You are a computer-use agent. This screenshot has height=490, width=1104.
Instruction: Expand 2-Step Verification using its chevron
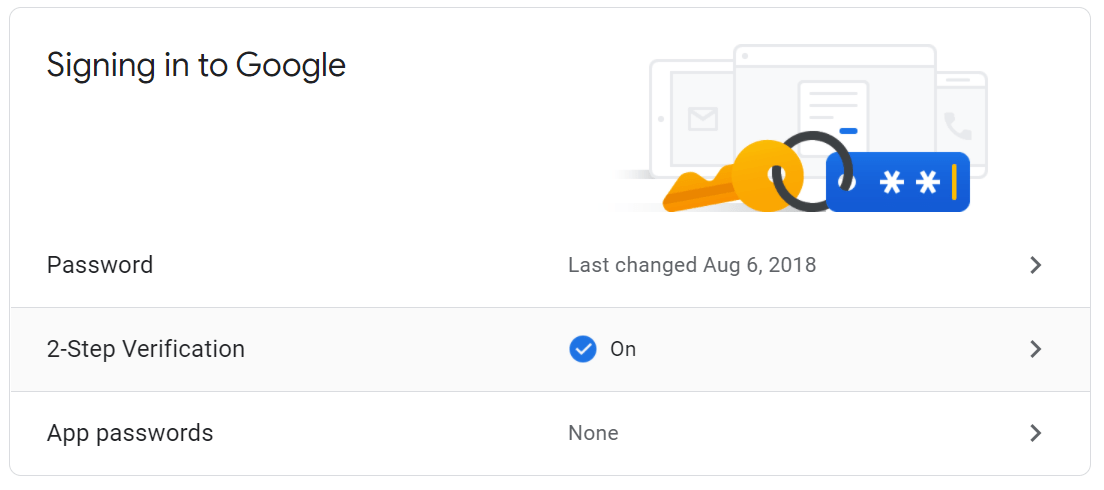click(1036, 349)
